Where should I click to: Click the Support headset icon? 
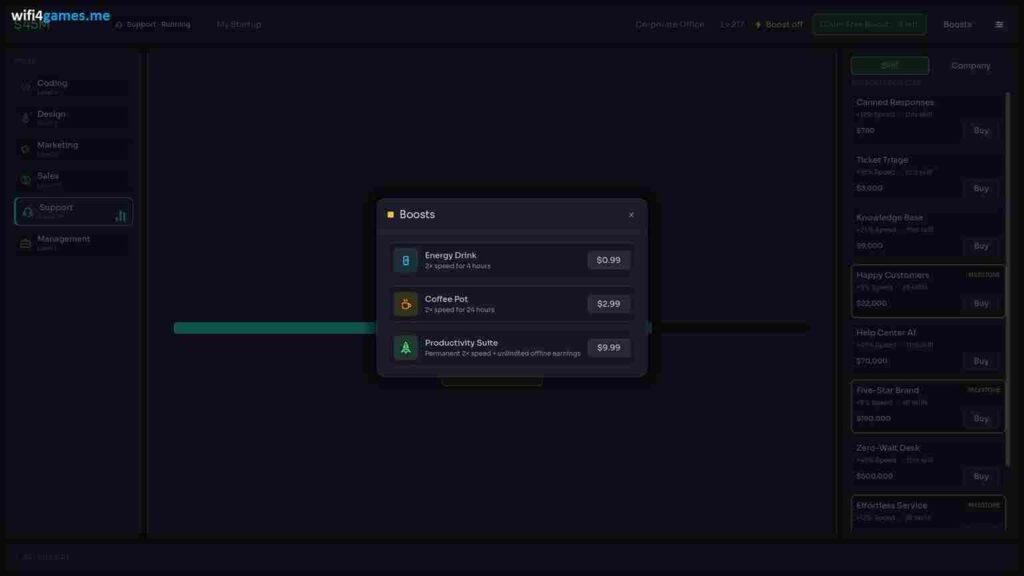(x=27, y=212)
